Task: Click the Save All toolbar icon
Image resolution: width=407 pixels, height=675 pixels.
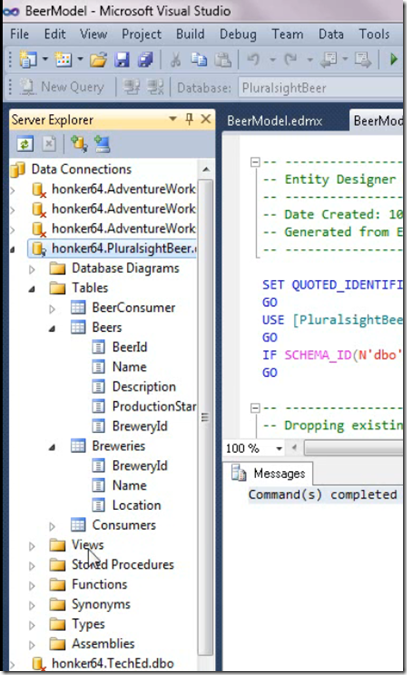Action: click(x=146, y=60)
